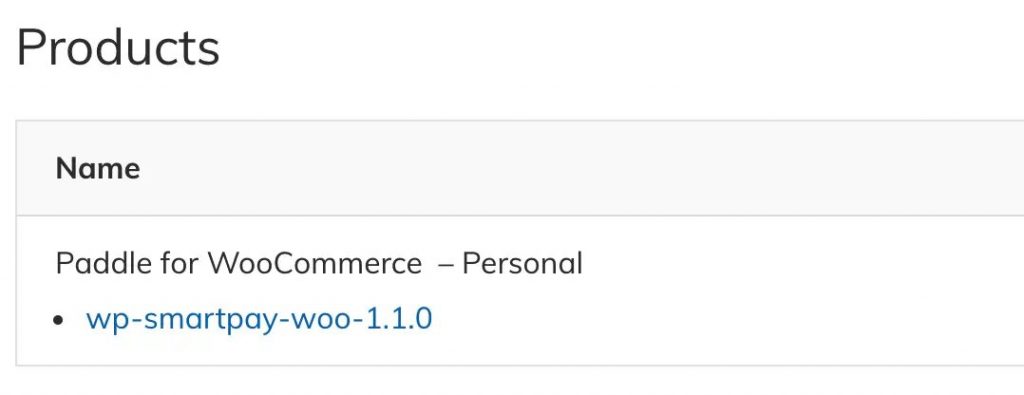Viewport: 1024px width, 395px height.
Task: Click the bullet before wp-smartpay-woo-1.1.0
Action: (x=61, y=321)
